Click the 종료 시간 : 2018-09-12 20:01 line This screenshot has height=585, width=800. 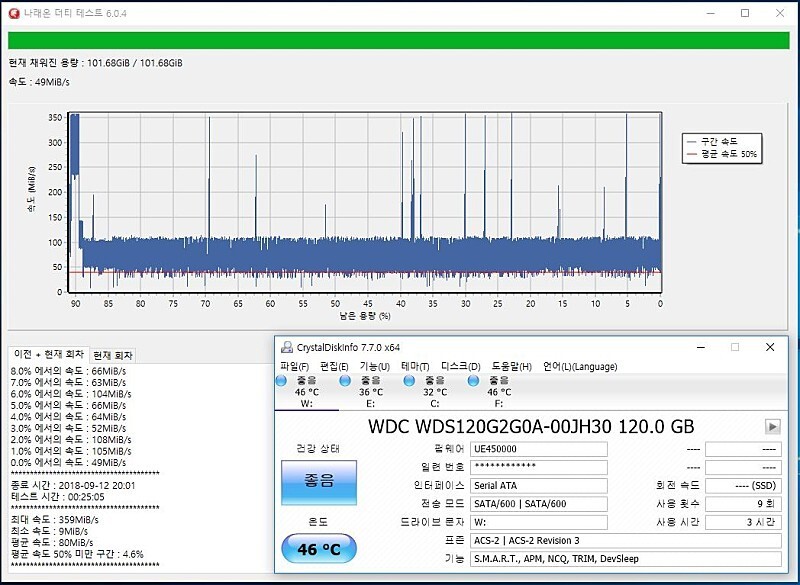coord(73,486)
